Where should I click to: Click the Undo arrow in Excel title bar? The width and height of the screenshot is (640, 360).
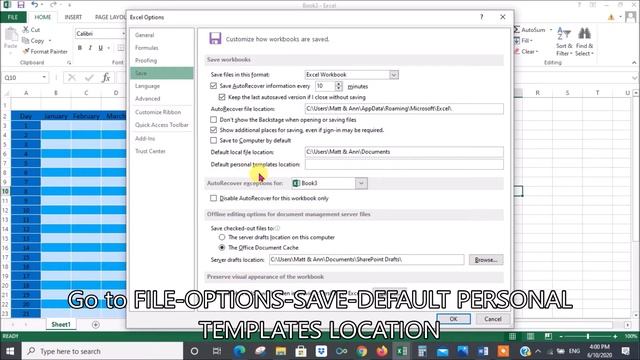[35, 5]
